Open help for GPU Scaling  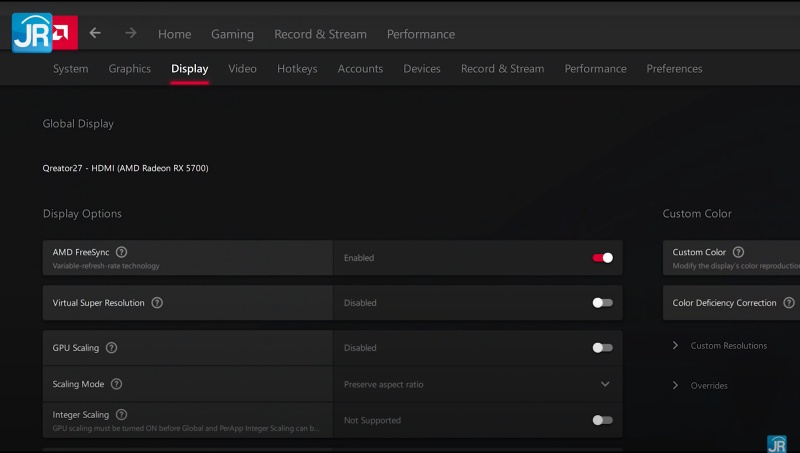[111, 347]
